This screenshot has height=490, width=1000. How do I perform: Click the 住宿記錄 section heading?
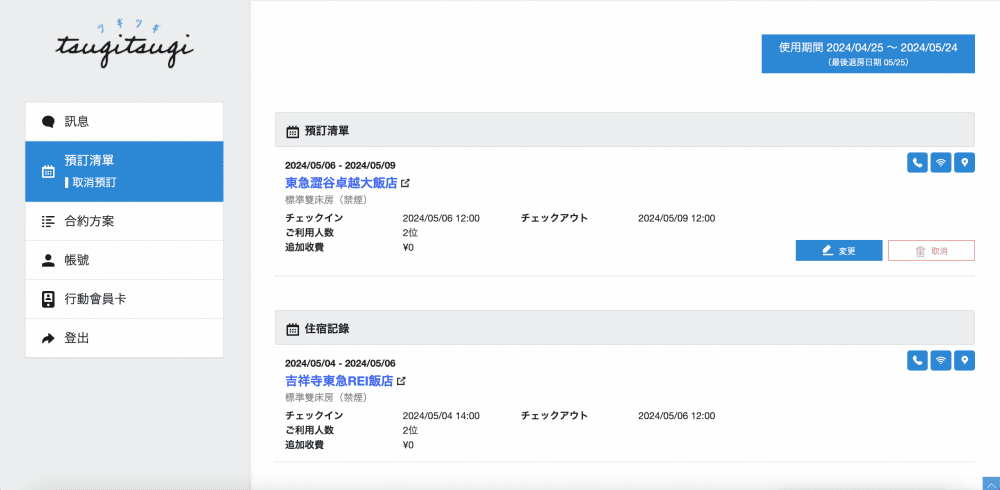(327, 329)
